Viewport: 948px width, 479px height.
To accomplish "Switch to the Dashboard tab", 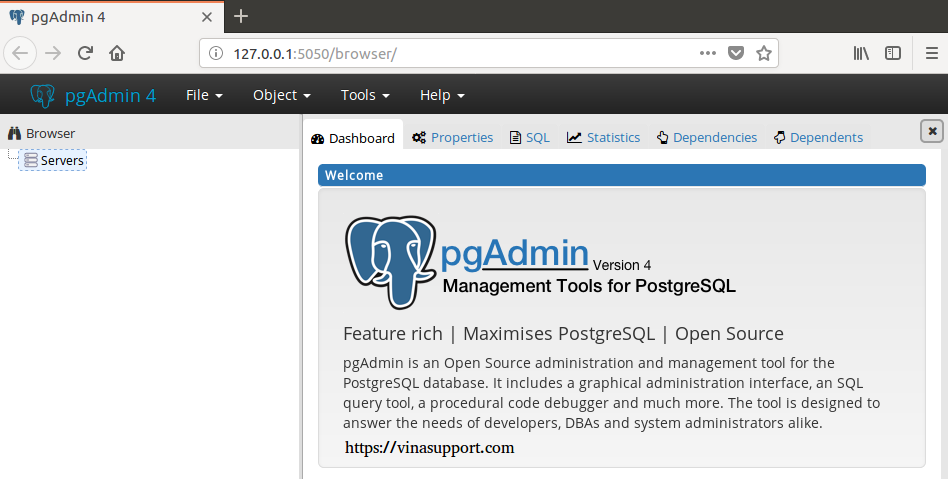I will [353, 138].
